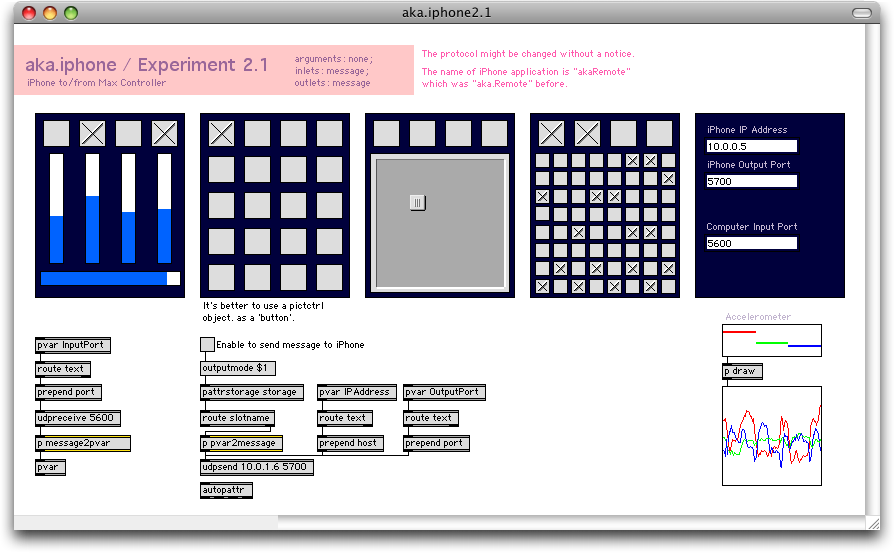Click the fourth vertical blue slider
The width and height of the screenshot is (894, 553).
(x=164, y=208)
